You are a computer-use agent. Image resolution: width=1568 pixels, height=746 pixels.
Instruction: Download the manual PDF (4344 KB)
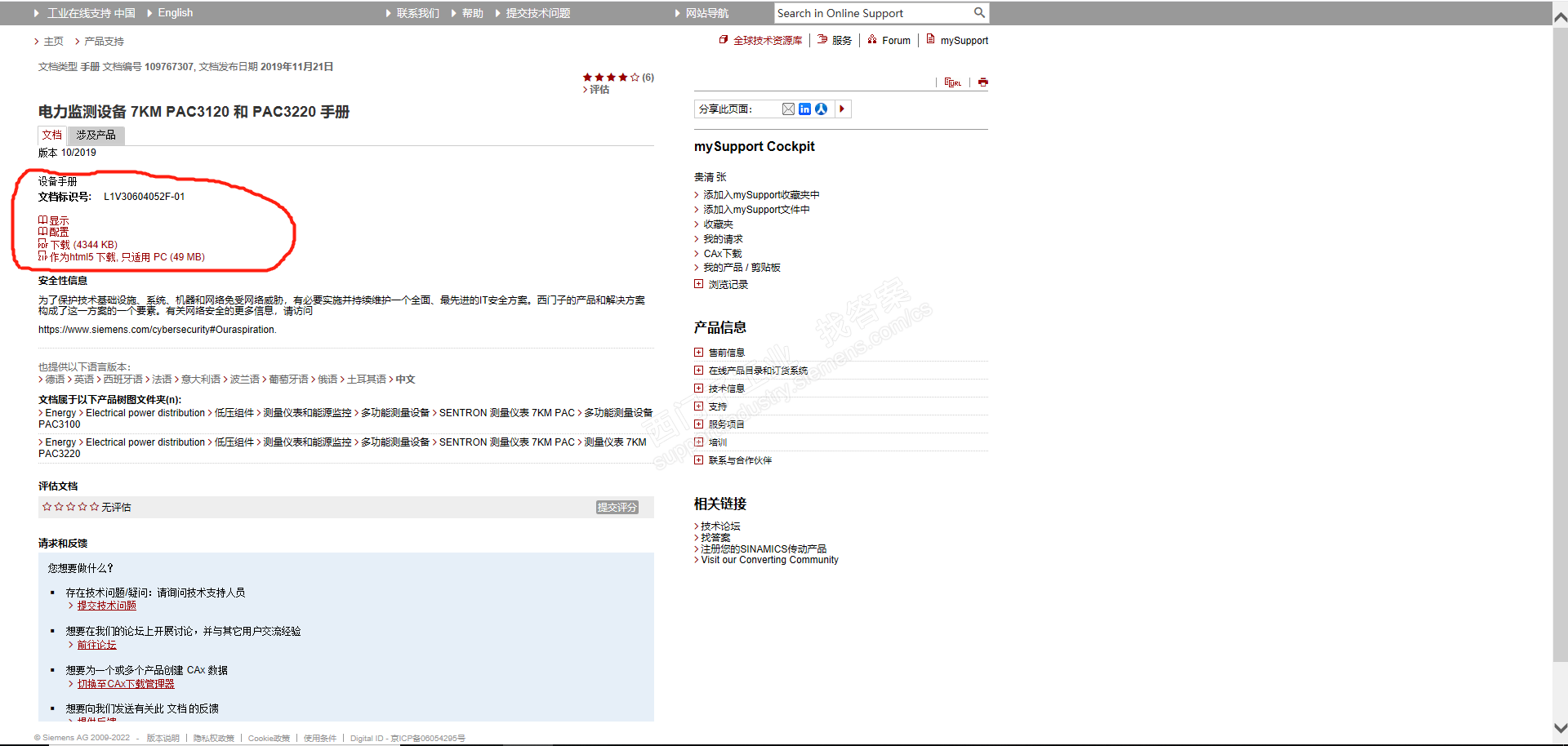[84, 244]
